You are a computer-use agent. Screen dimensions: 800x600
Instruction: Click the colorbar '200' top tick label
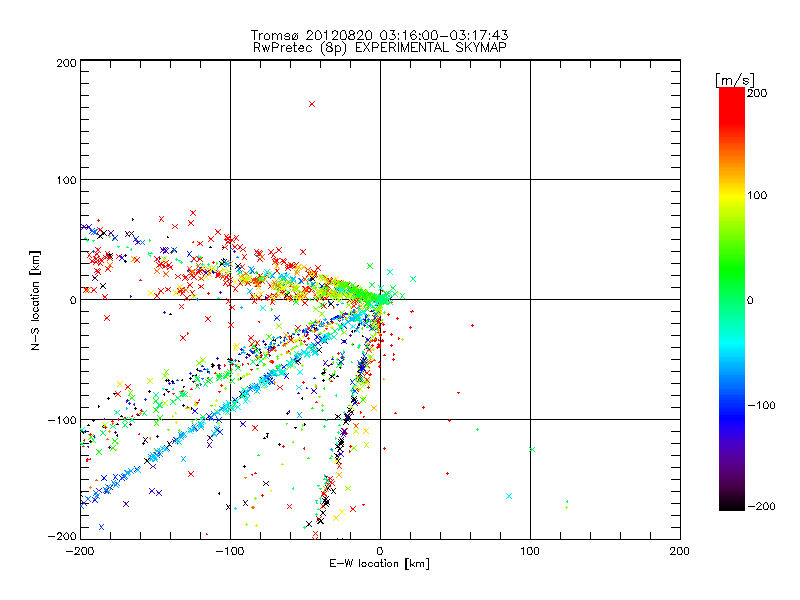pyautogui.click(x=757, y=93)
